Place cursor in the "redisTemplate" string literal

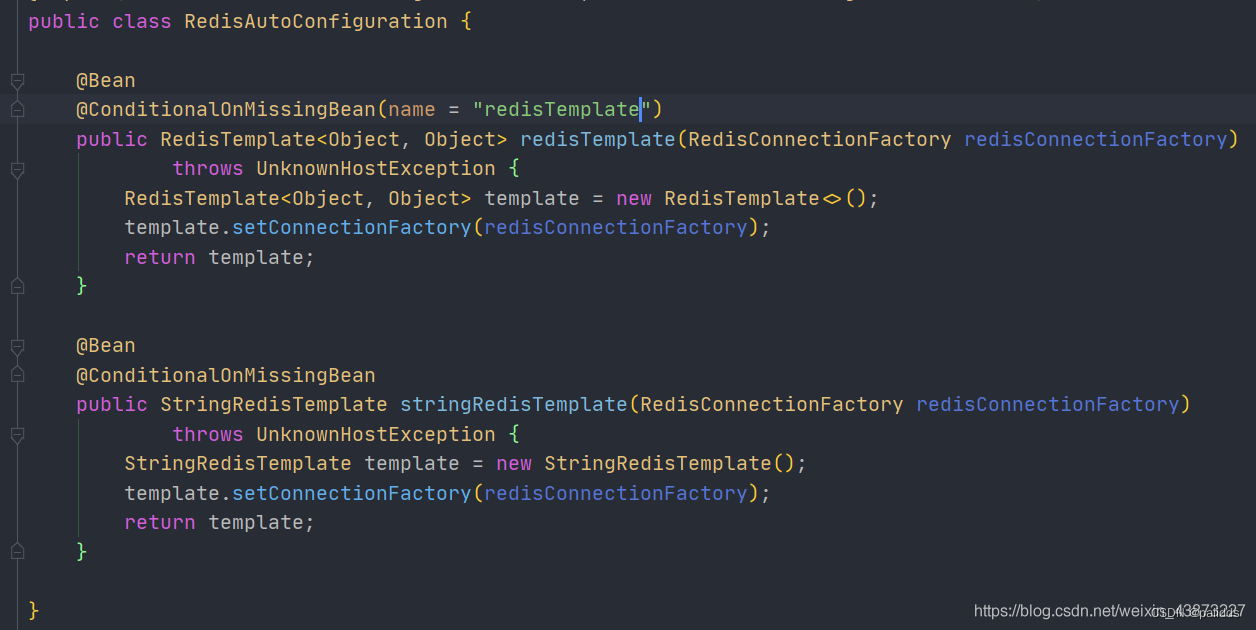pos(561,109)
